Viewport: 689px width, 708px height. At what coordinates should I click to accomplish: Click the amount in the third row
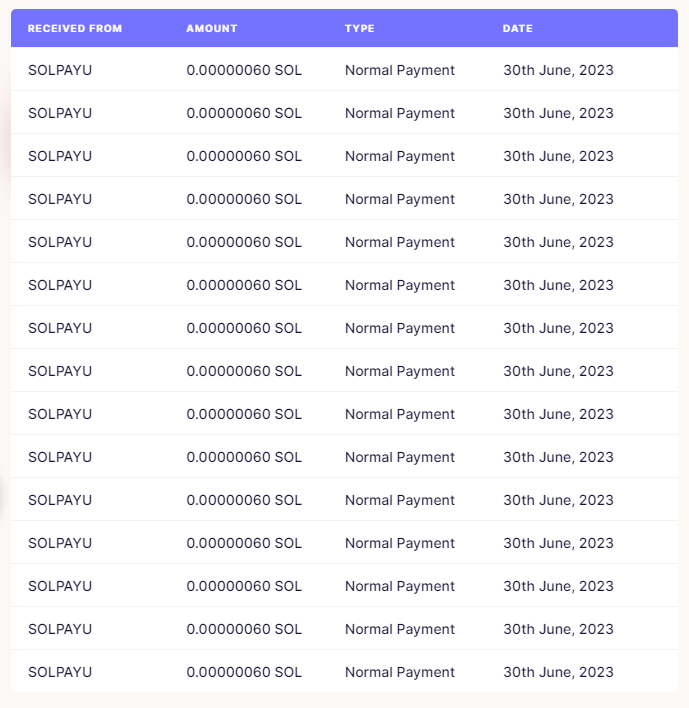[244, 156]
